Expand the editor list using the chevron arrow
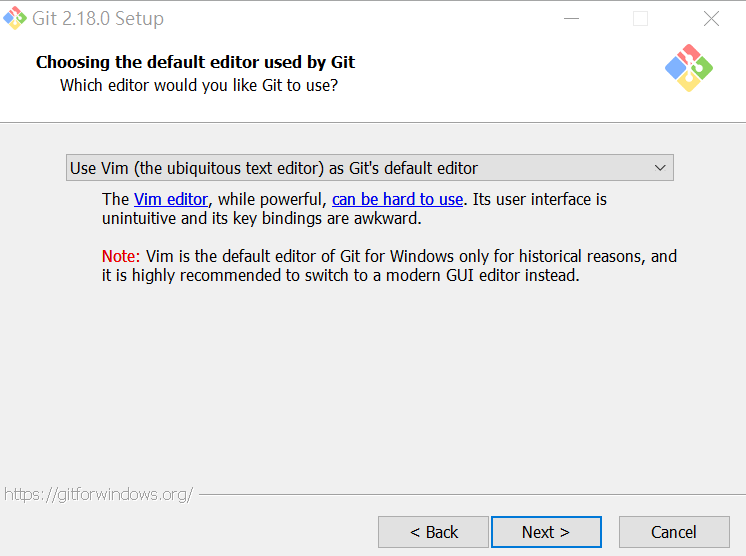 point(660,168)
